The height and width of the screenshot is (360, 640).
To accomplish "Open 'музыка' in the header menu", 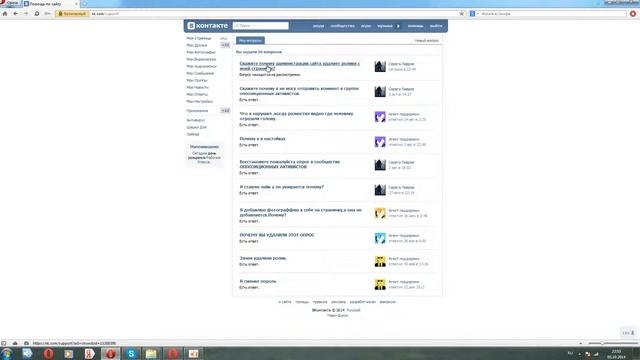I will 385,26.
